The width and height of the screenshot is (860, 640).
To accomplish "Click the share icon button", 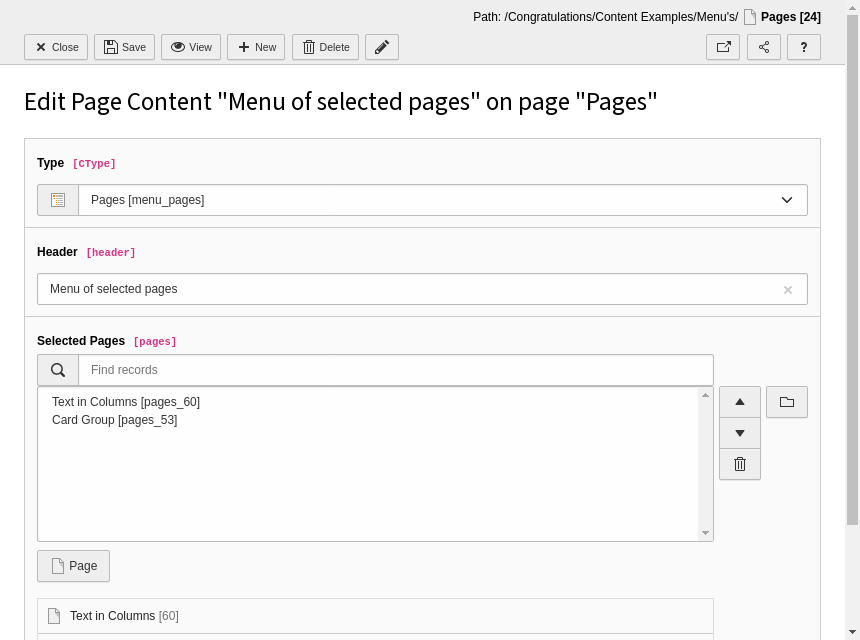I will point(764,47).
